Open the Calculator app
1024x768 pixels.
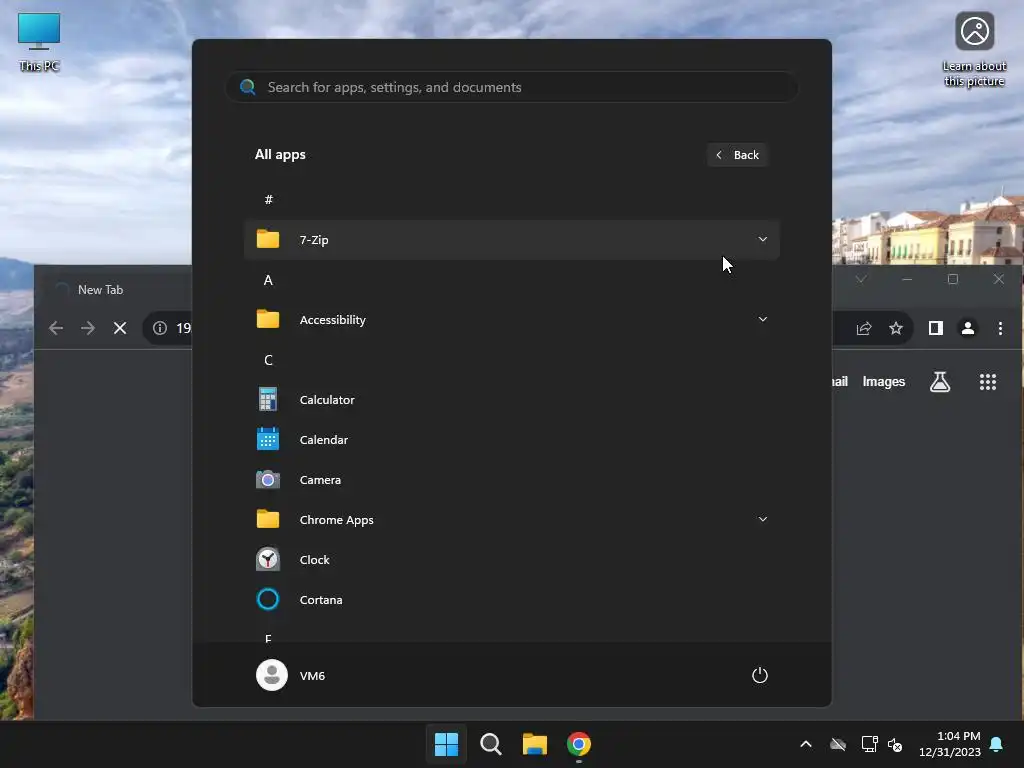click(511, 400)
